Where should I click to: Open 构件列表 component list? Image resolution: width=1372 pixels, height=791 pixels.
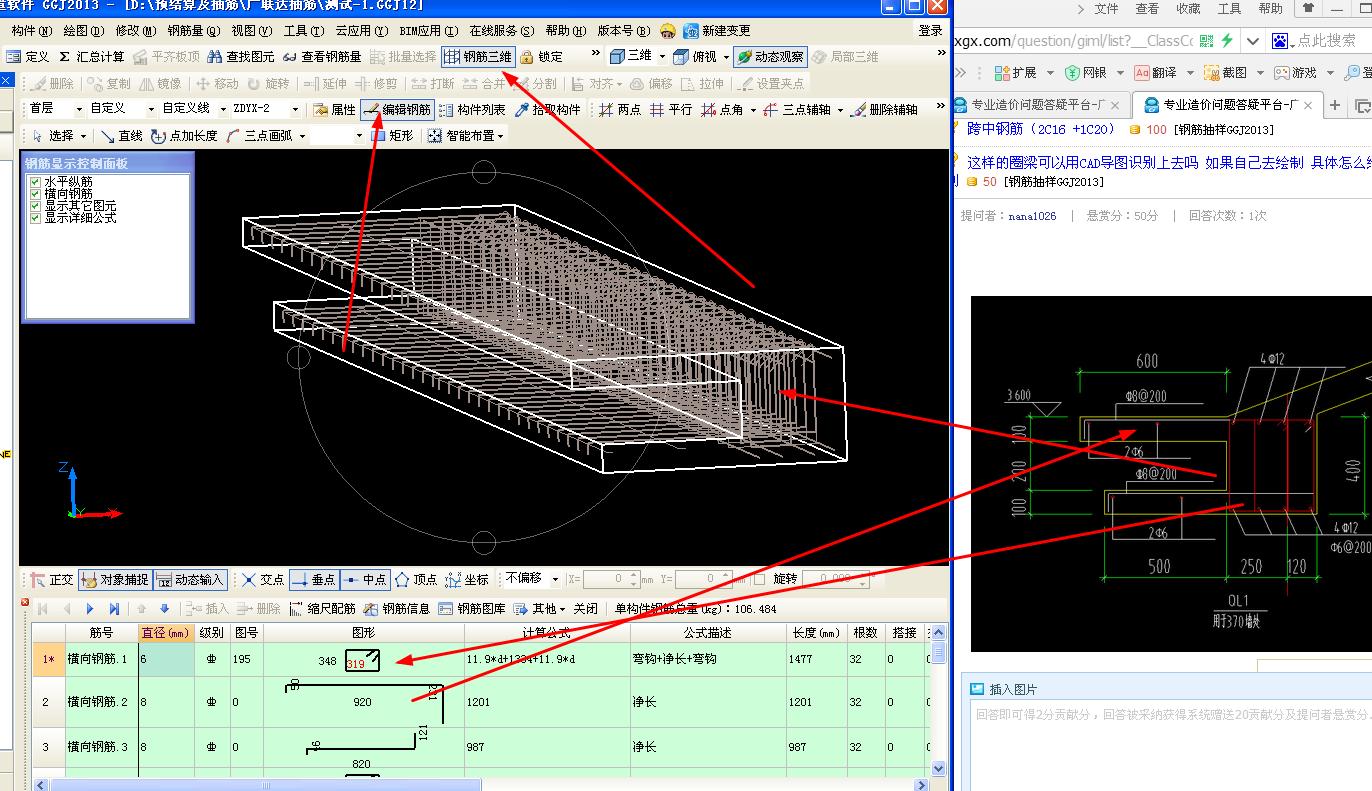[x=472, y=110]
